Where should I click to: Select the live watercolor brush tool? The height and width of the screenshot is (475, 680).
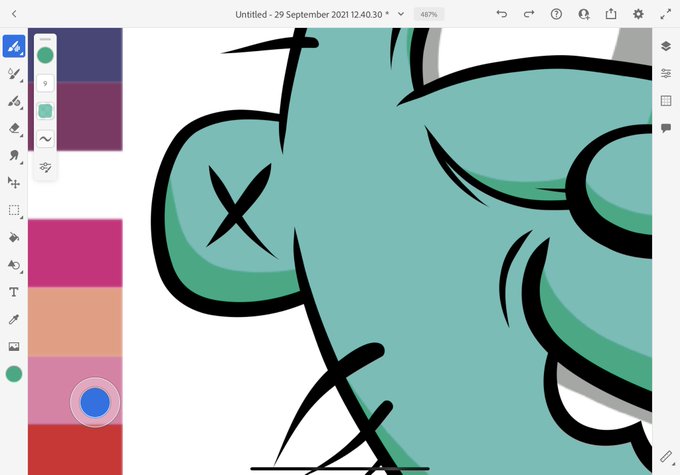(x=14, y=74)
